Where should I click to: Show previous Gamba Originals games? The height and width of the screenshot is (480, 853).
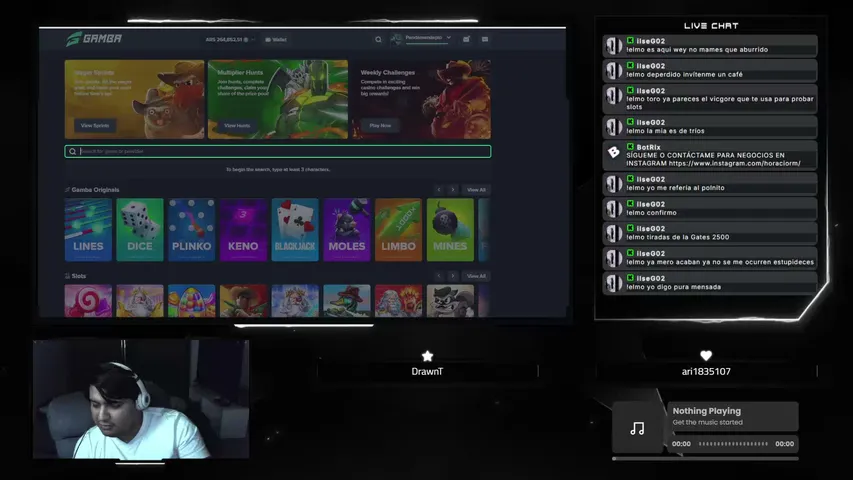coord(439,190)
